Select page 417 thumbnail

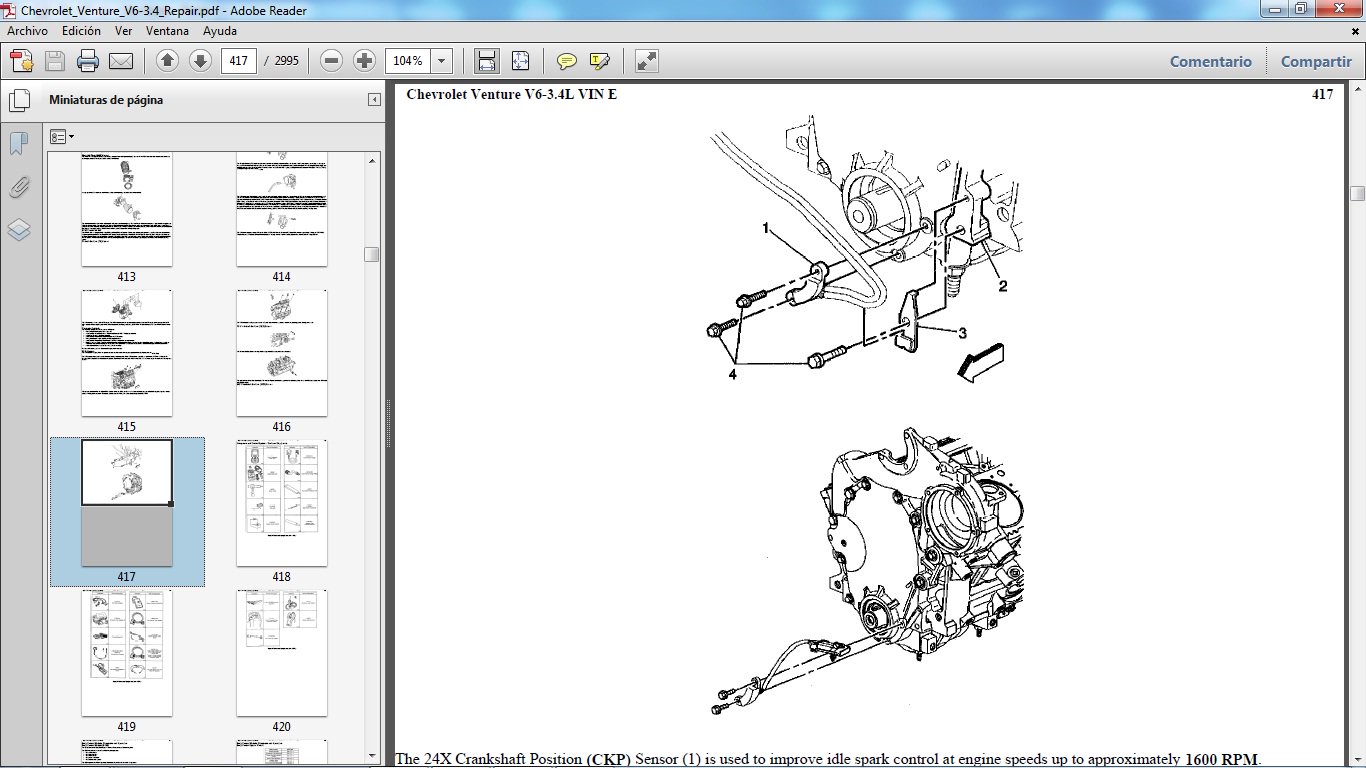click(127, 503)
